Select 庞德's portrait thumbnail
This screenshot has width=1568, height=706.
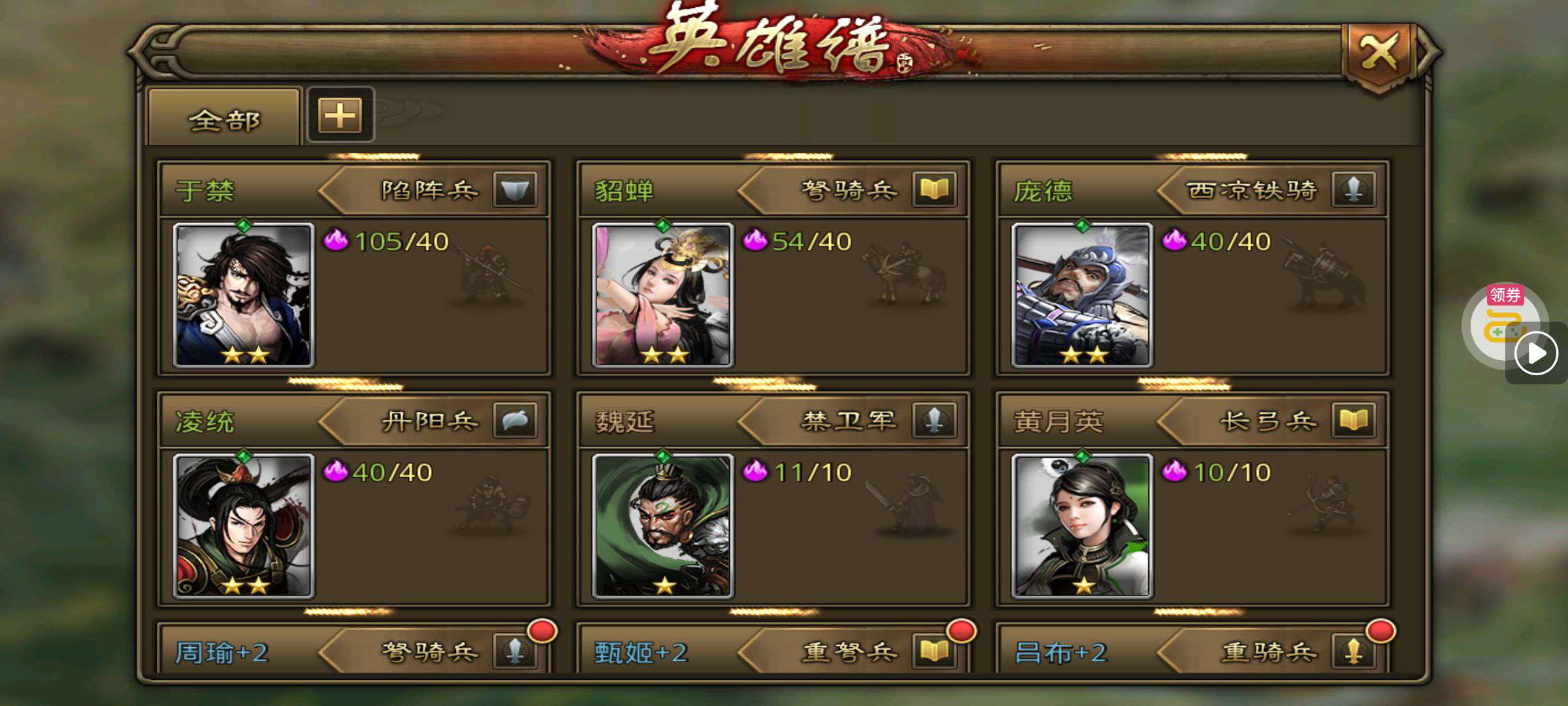coord(1083,295)
